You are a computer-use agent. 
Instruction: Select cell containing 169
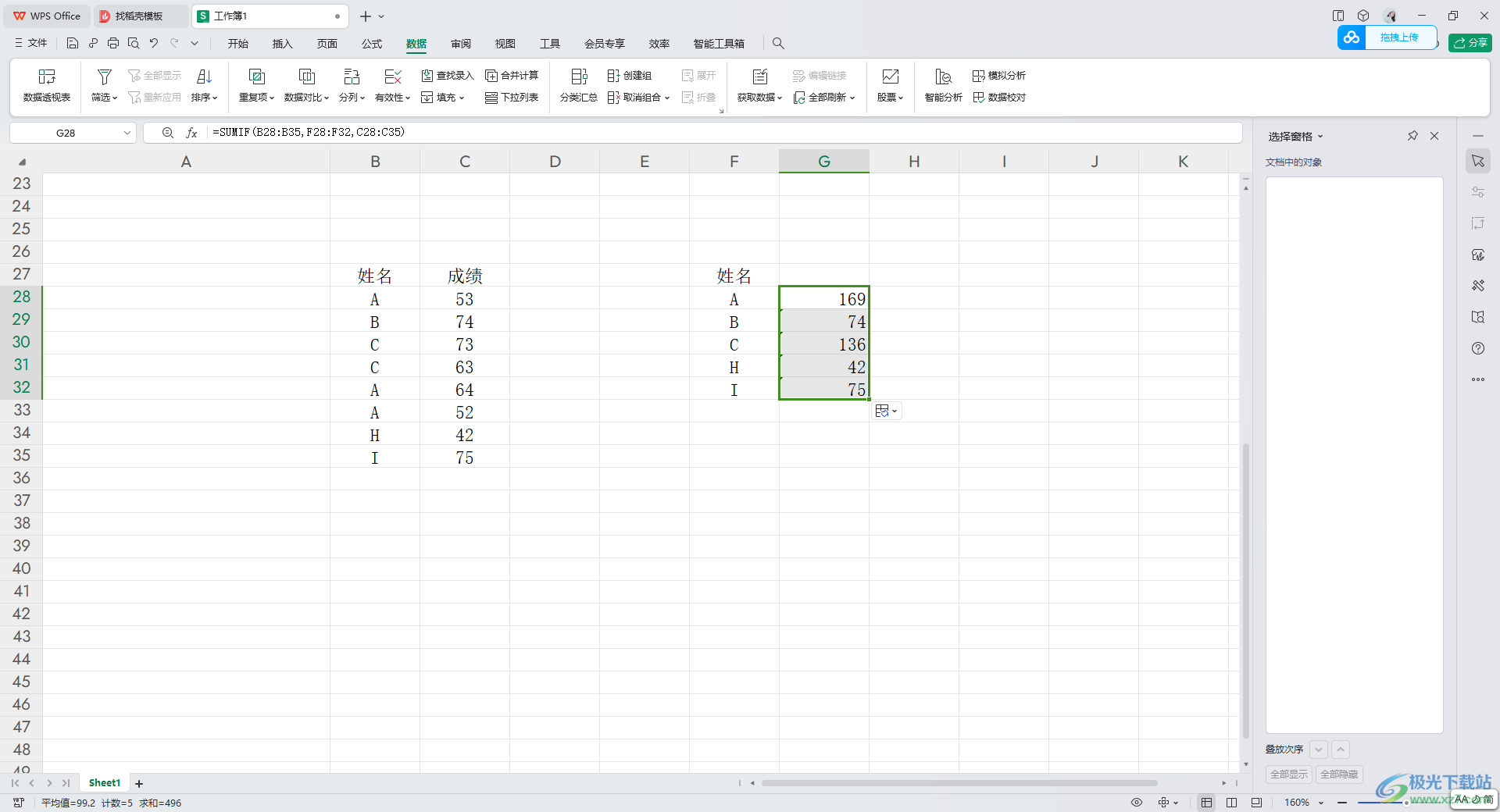coord(824,298)
